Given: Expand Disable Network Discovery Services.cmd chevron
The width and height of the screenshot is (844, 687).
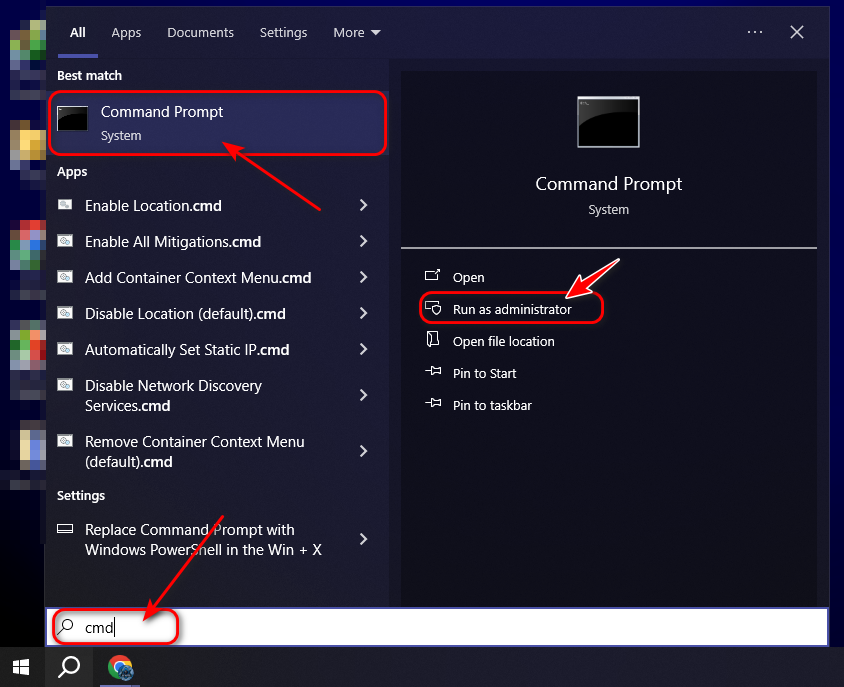Looking at the screenshot, I should click(x=363, y=395).
